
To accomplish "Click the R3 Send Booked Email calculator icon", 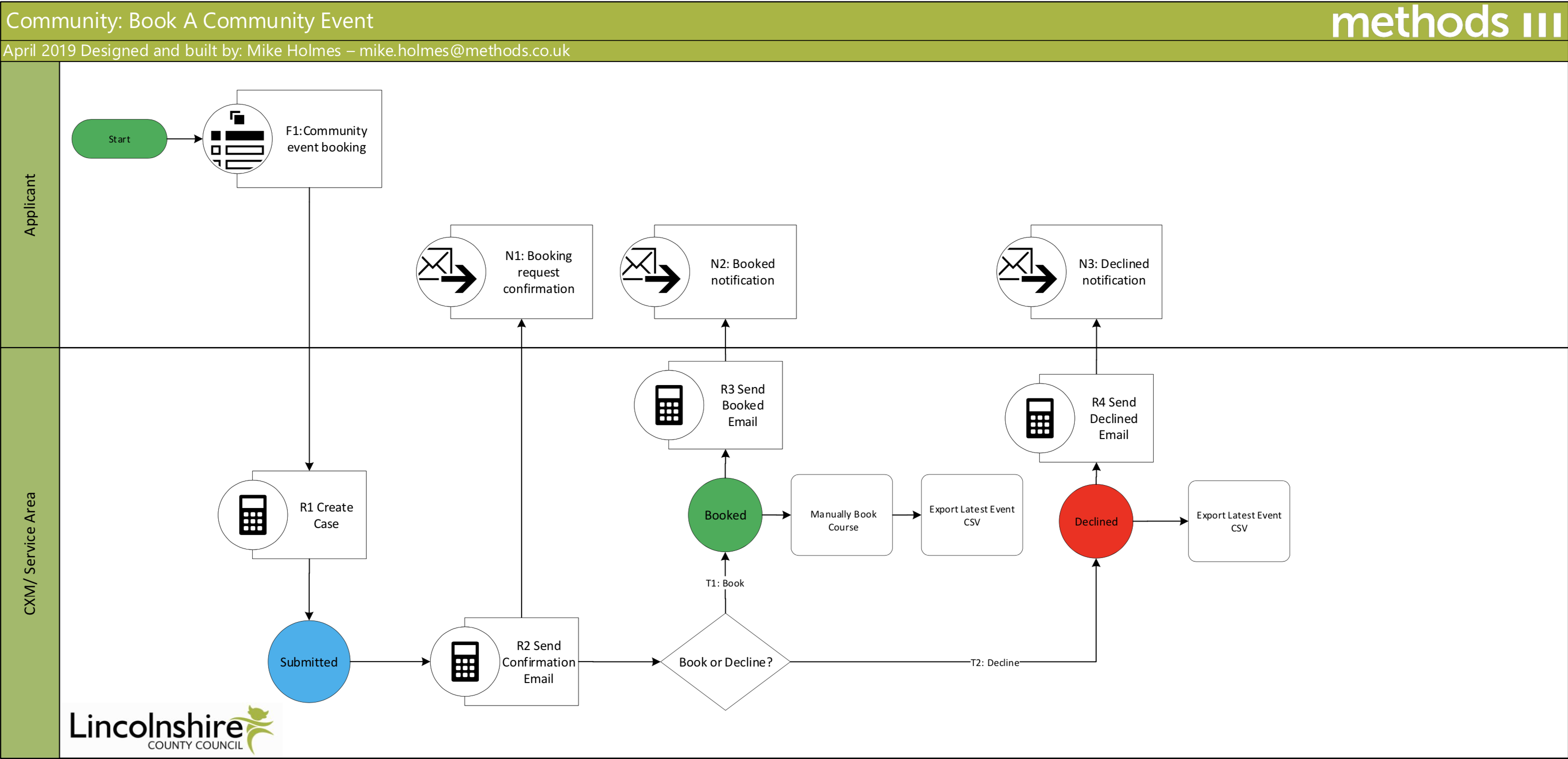I will [669, 405].
